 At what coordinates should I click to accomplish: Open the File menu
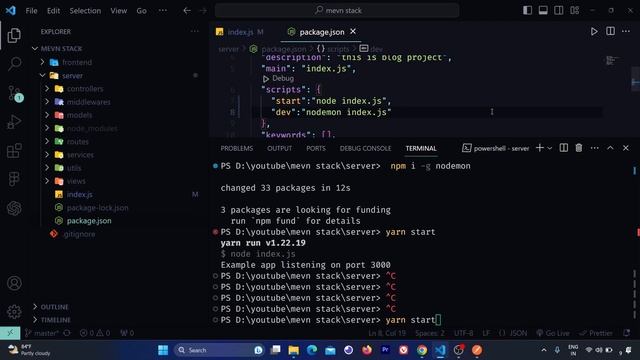(31, 11)
